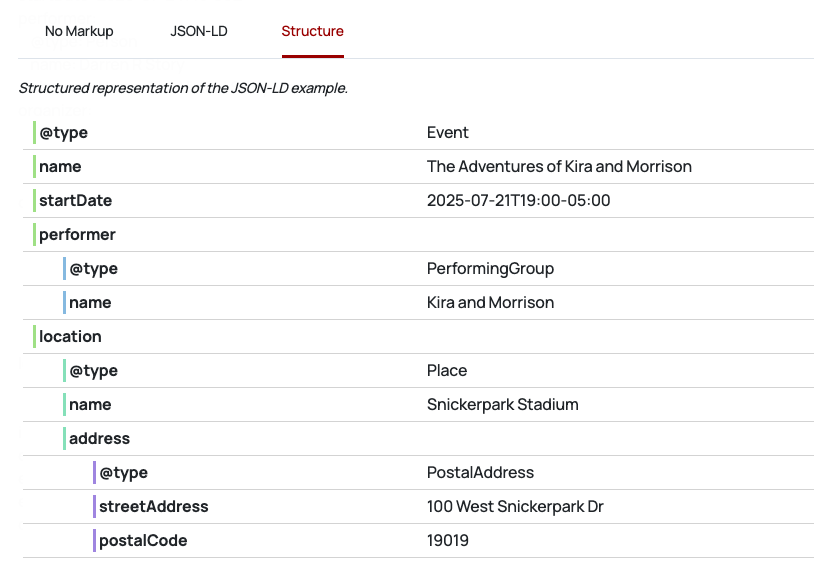Click the start date value 2025-07-21T19:00-05:00
The image size is (814, 561).
pos(518,201)
